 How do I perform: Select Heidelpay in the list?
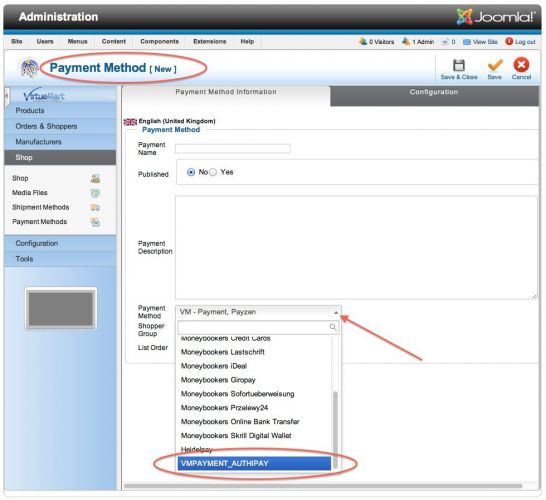(x=254, y=450)
